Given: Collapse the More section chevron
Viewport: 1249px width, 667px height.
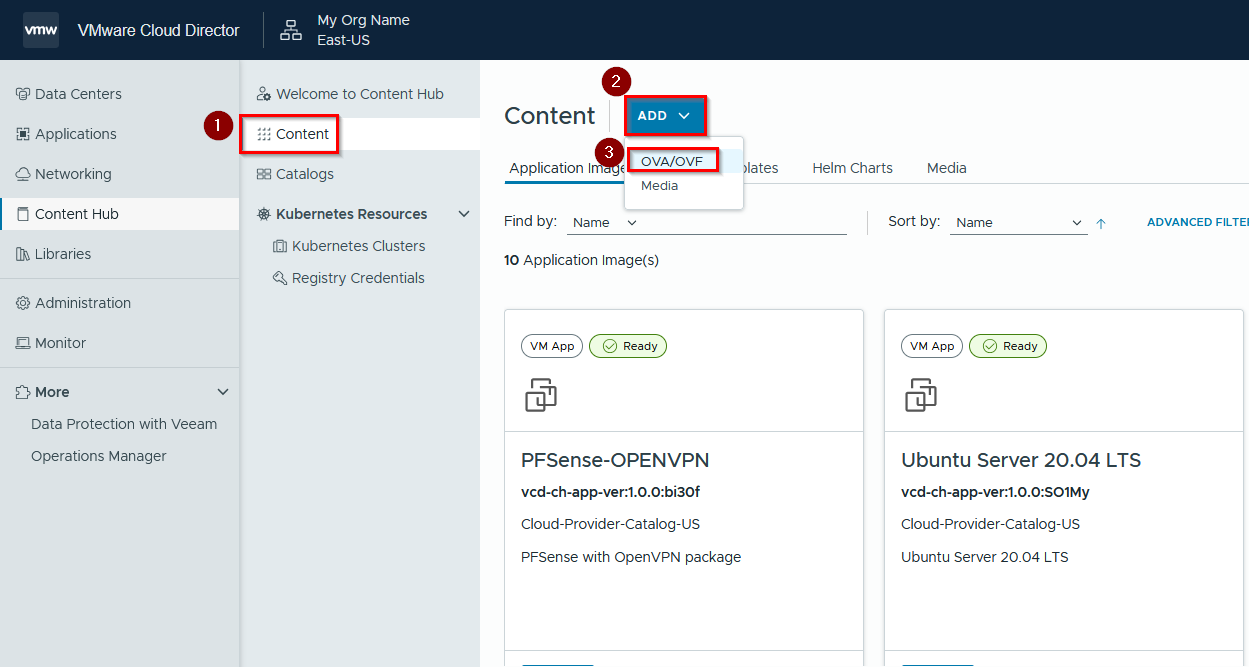Looking at the screenshot, I should pyautogui.click(x=223, y=392).
